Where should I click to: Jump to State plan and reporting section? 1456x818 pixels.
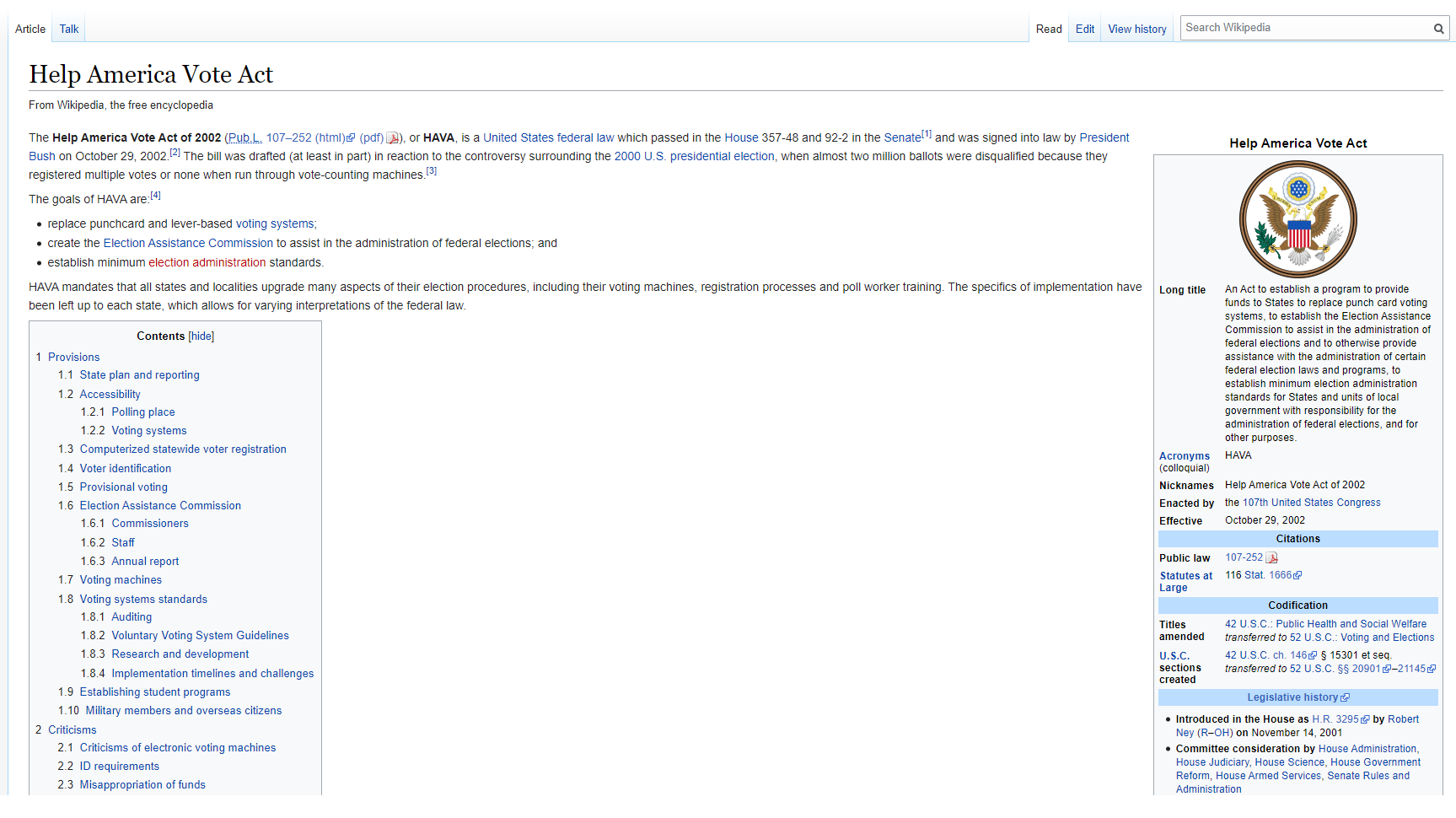pos(140,375)
